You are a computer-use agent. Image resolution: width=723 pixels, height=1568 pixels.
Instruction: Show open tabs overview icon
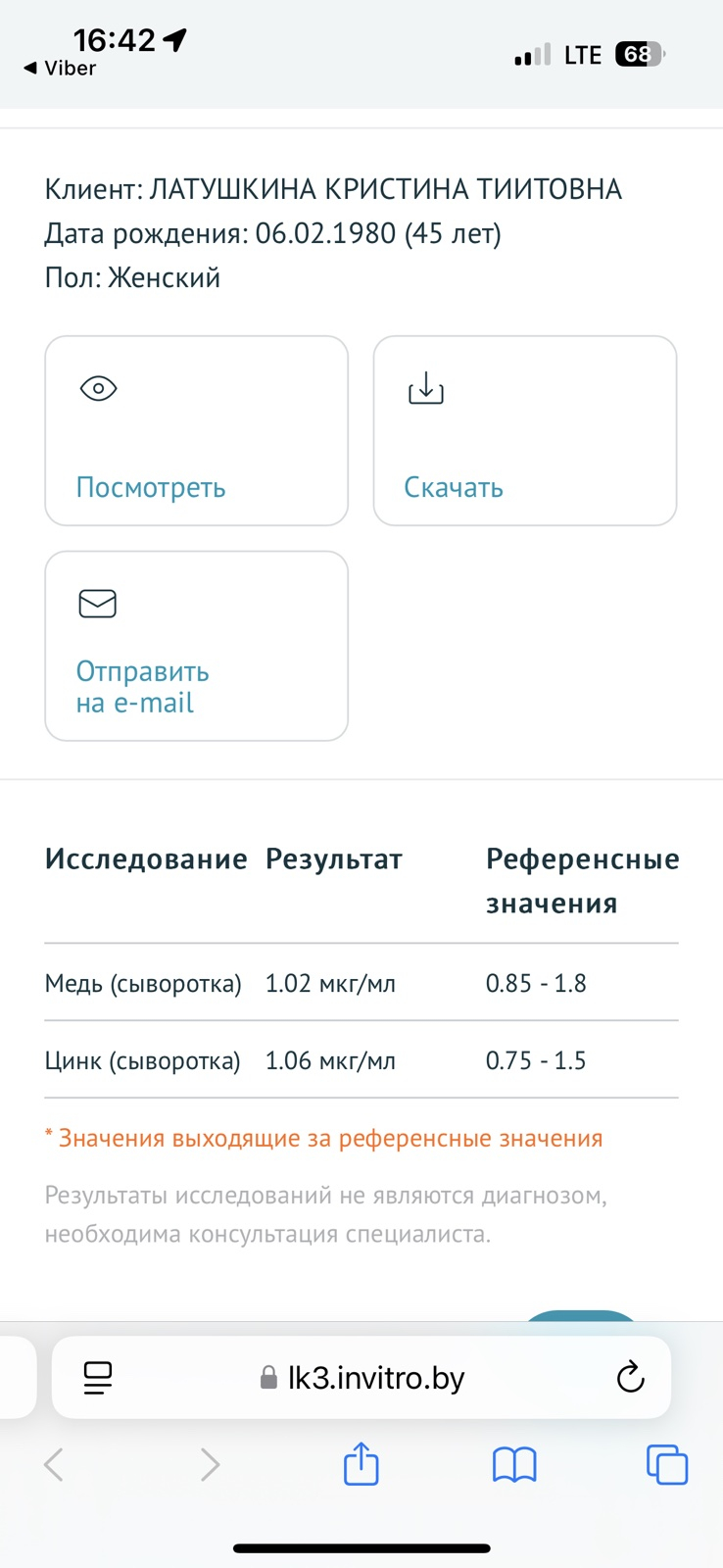coord(667,1465)
